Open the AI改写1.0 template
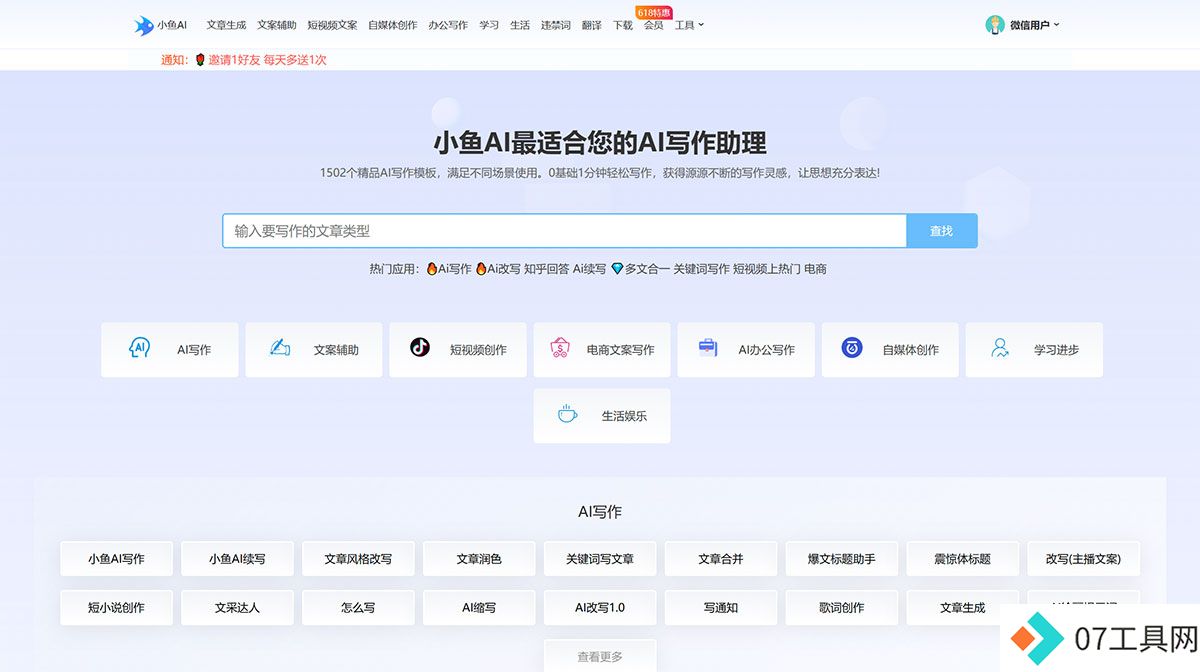 click(600, 607)
